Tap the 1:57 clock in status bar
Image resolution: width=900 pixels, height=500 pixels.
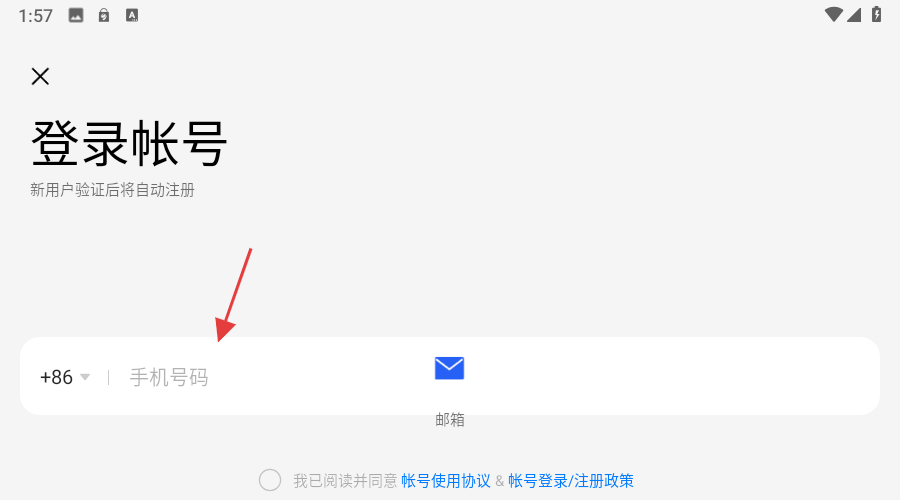pos(36,15)
